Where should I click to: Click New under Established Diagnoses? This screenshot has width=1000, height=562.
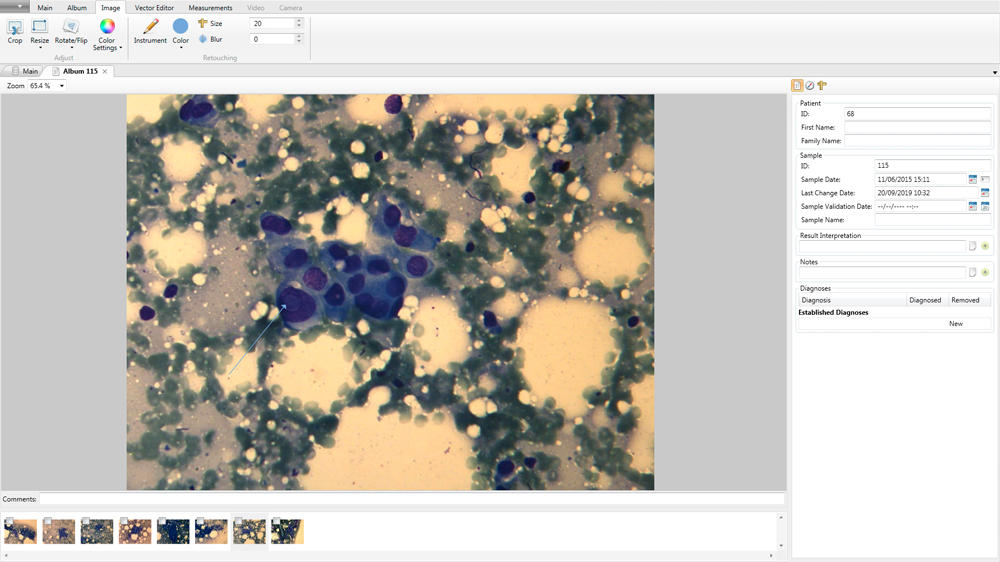pyautogui.click(x=955, y=323)
